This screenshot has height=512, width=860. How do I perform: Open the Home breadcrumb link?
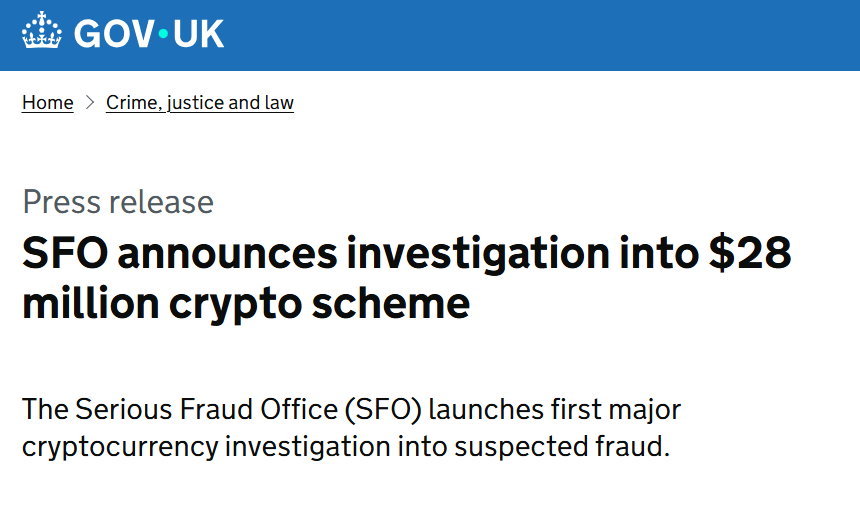[x=47, y=103]
